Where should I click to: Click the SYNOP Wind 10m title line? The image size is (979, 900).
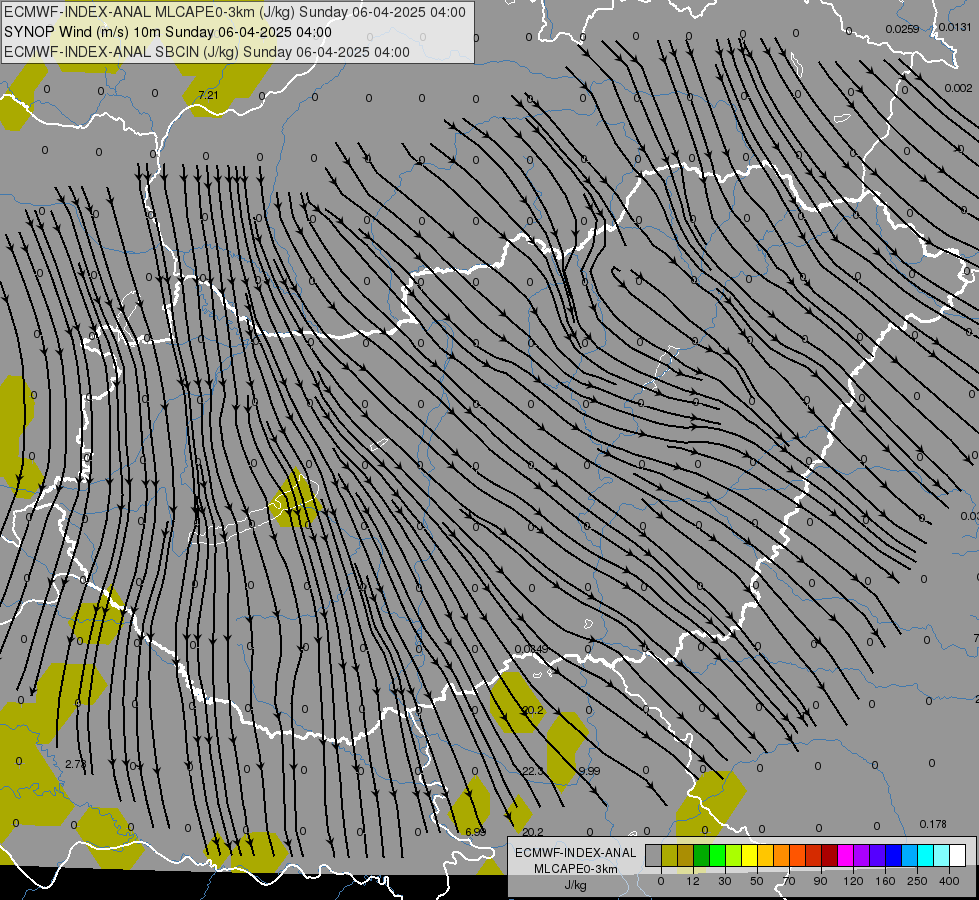167,32
